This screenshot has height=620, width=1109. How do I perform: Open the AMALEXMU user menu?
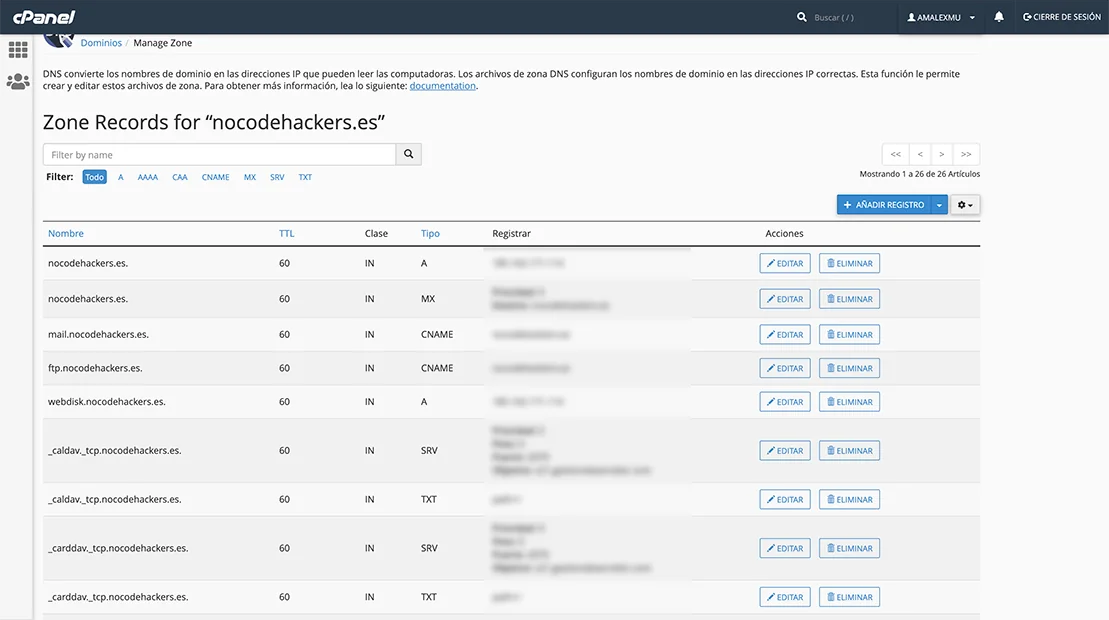click(940, 17)
